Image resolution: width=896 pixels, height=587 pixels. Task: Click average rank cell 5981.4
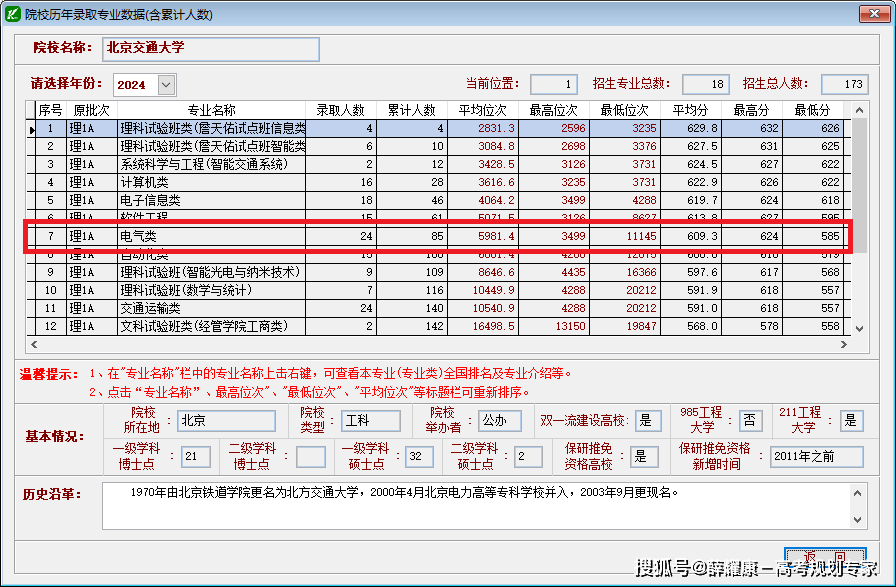coord(482,236)
